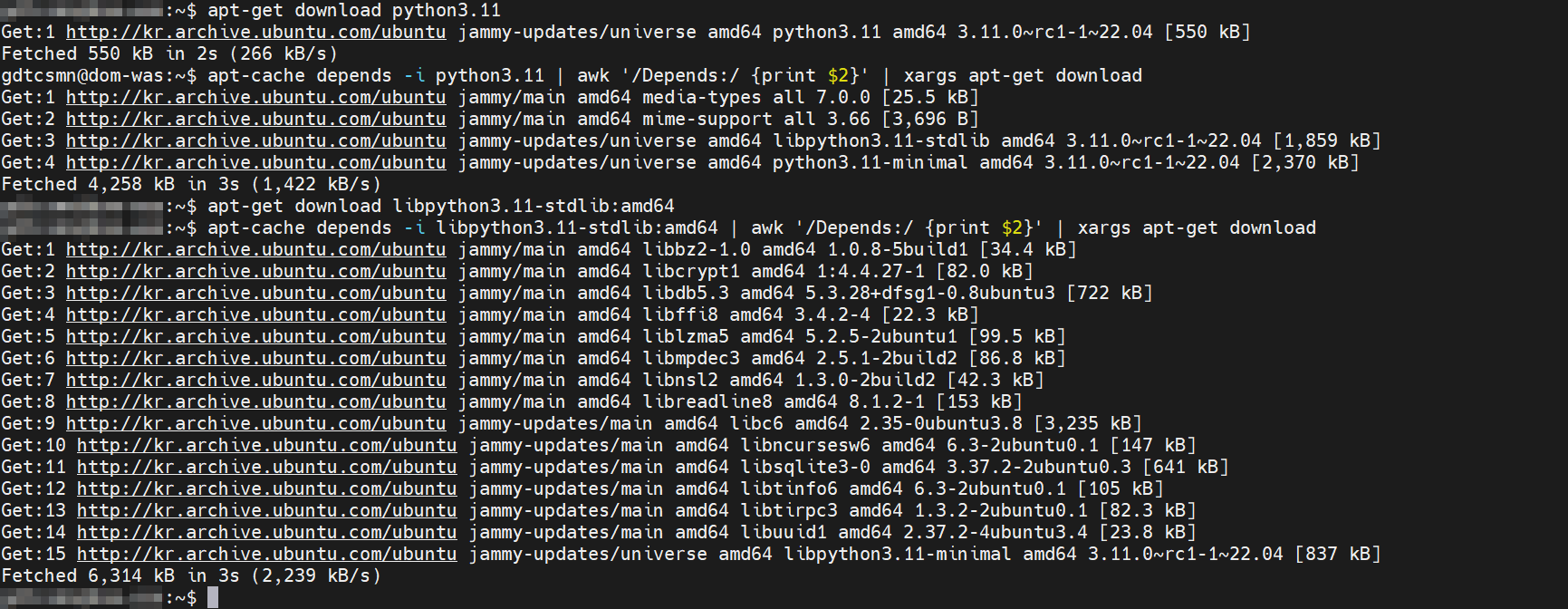
Task: Open the archive link in the libncursesw6 line
Action: pyautogui.click(x=267, y=445)
